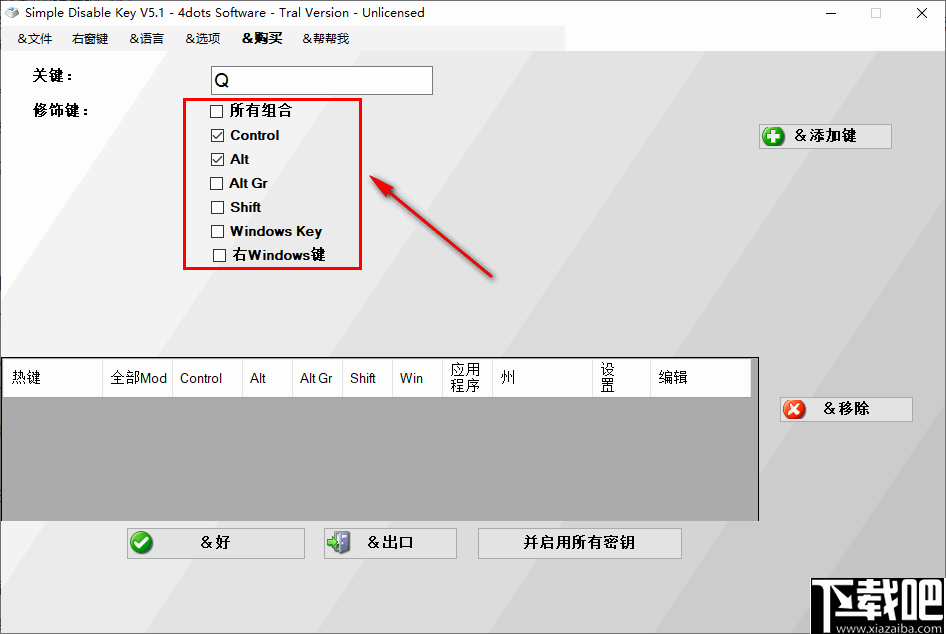Enable the 所有组合 checkbox
946x634 pixels.
tap(216, 111)
